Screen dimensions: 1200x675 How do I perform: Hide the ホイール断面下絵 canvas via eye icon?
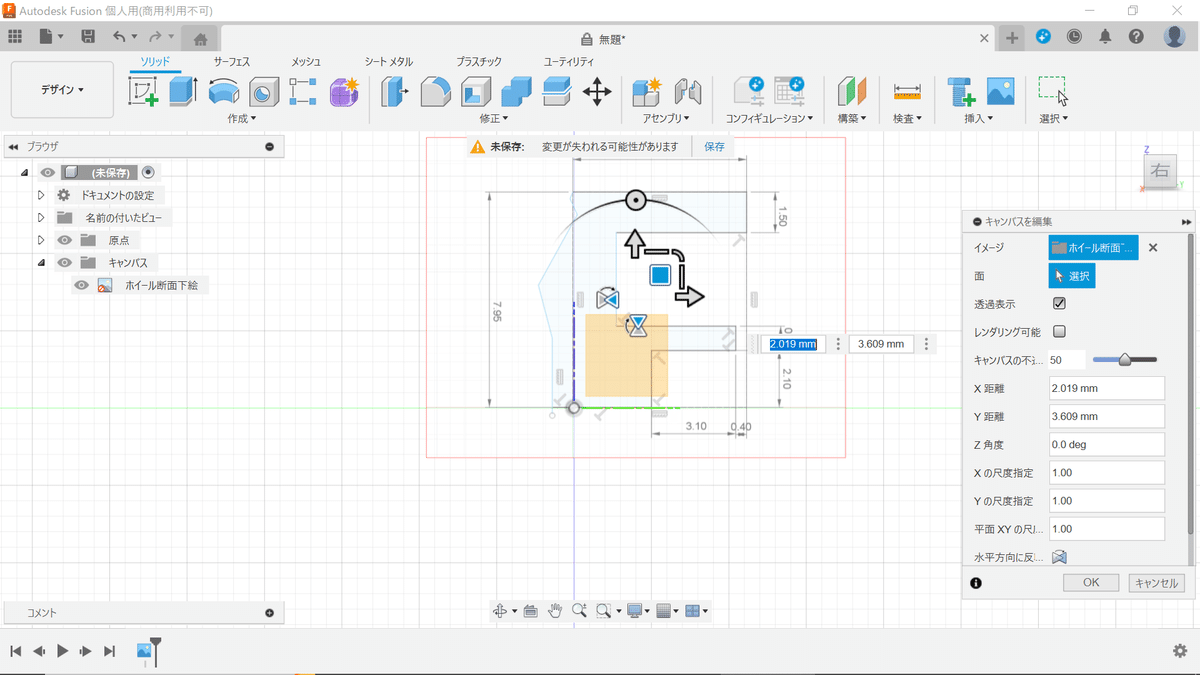click(x=82, y=285)
